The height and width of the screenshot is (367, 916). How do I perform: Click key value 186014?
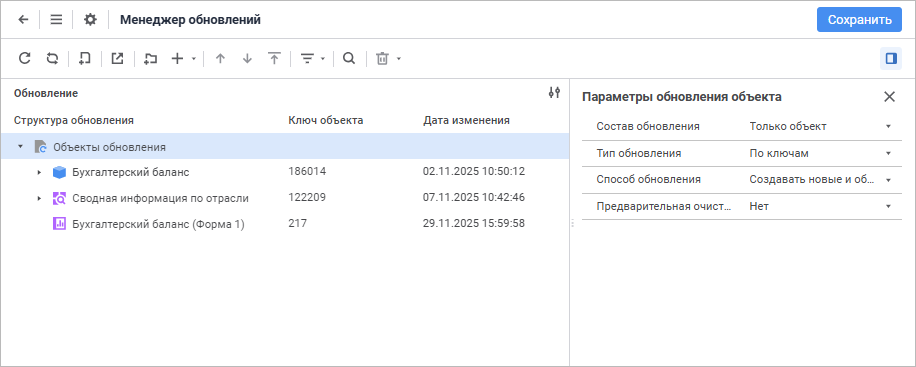307,172
